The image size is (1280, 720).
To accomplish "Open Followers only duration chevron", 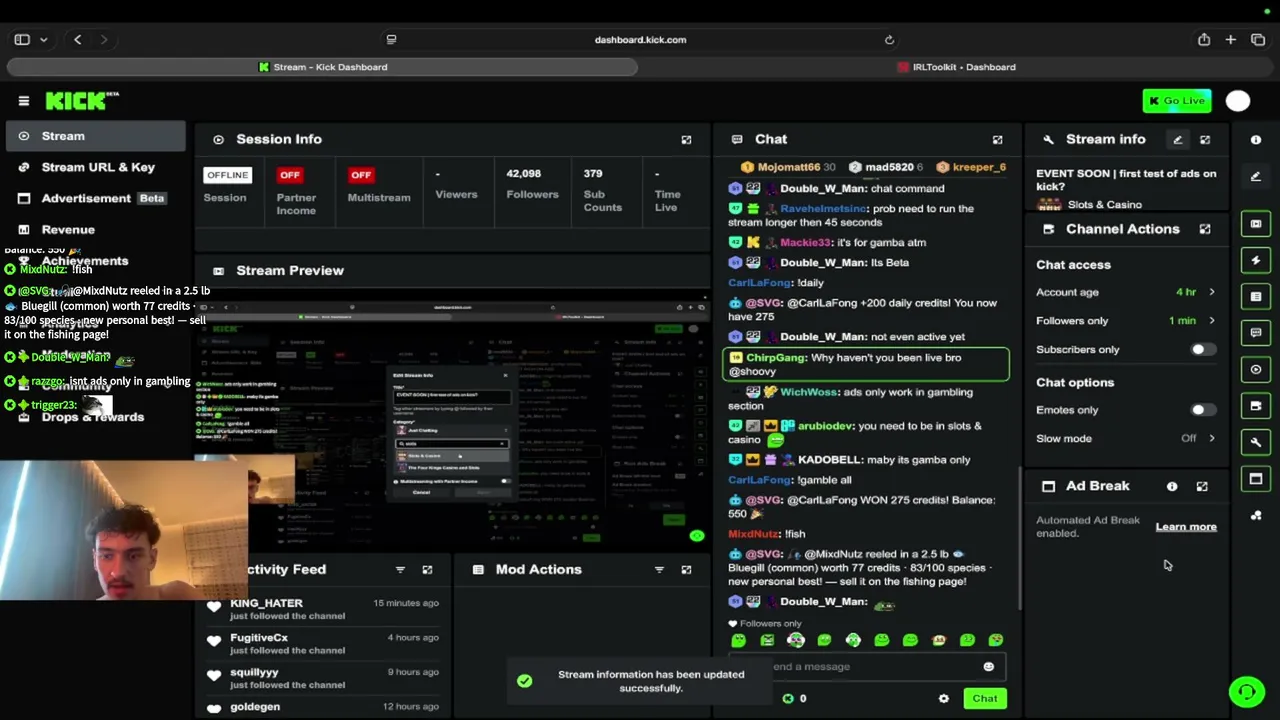I will click(1212, 321).
